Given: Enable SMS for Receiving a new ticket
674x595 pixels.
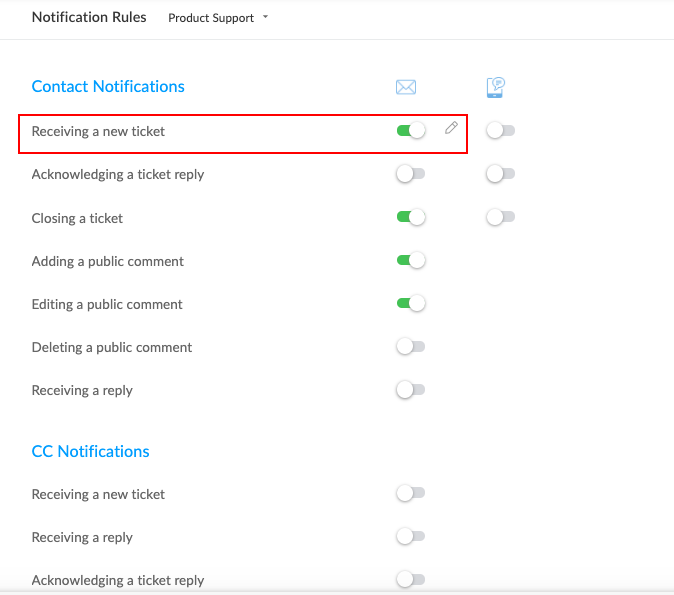Looking at the screenshot, I should click(500, 131).
